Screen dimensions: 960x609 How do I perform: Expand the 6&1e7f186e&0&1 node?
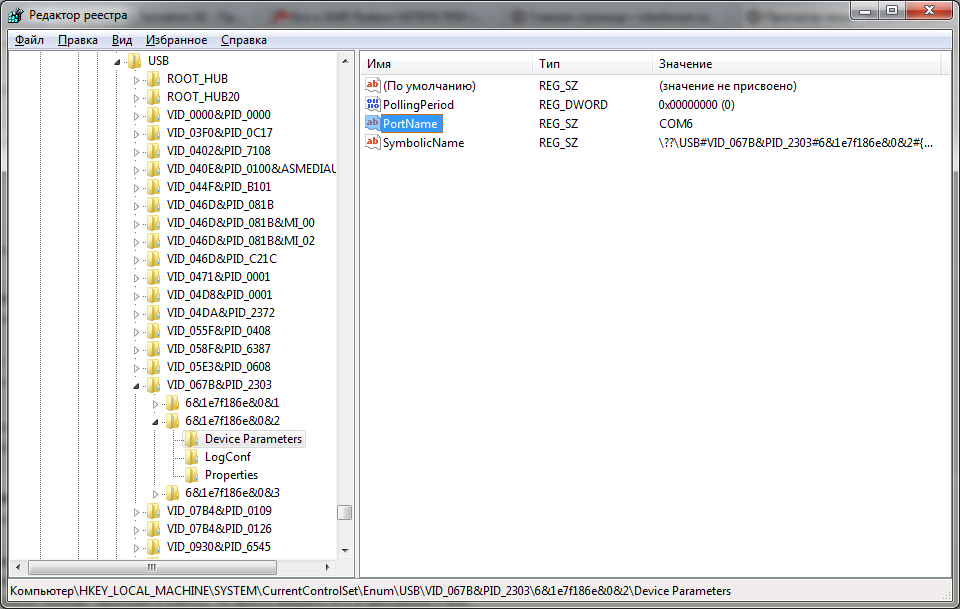(x=155, y=403)
